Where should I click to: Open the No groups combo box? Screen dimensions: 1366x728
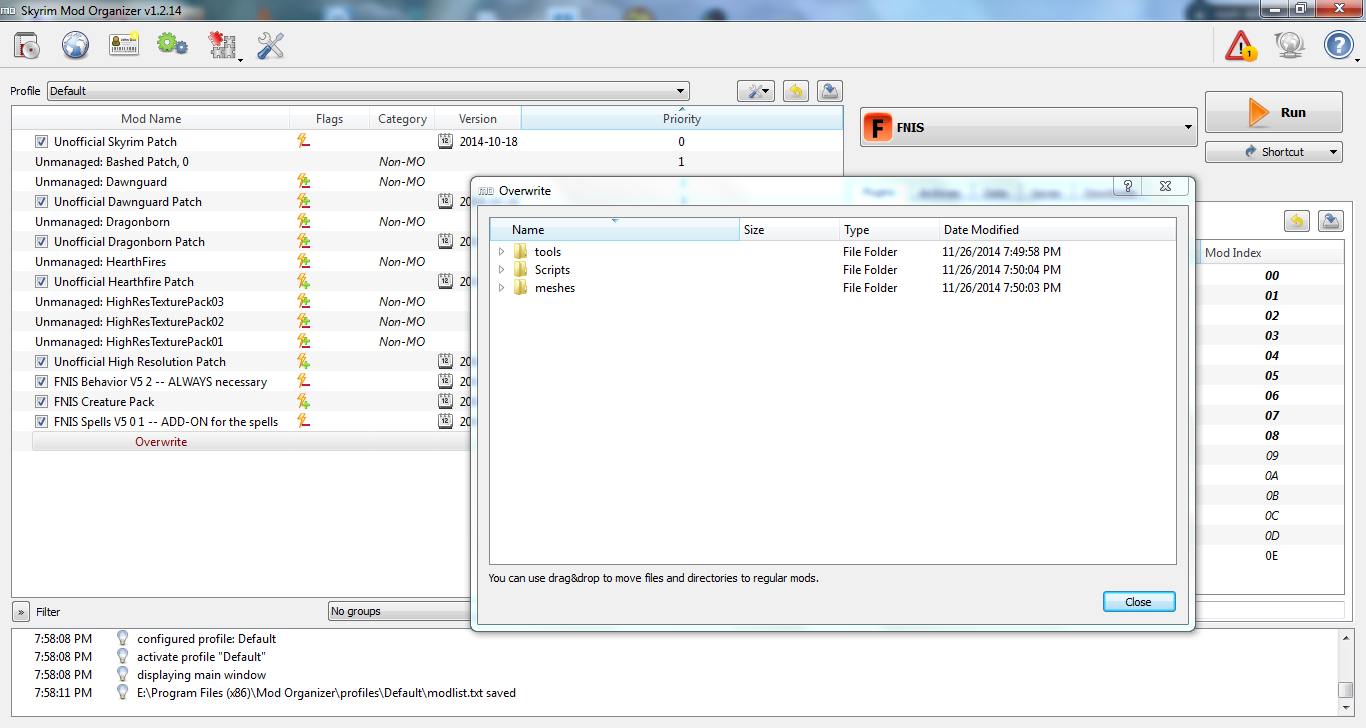(400, 611)
